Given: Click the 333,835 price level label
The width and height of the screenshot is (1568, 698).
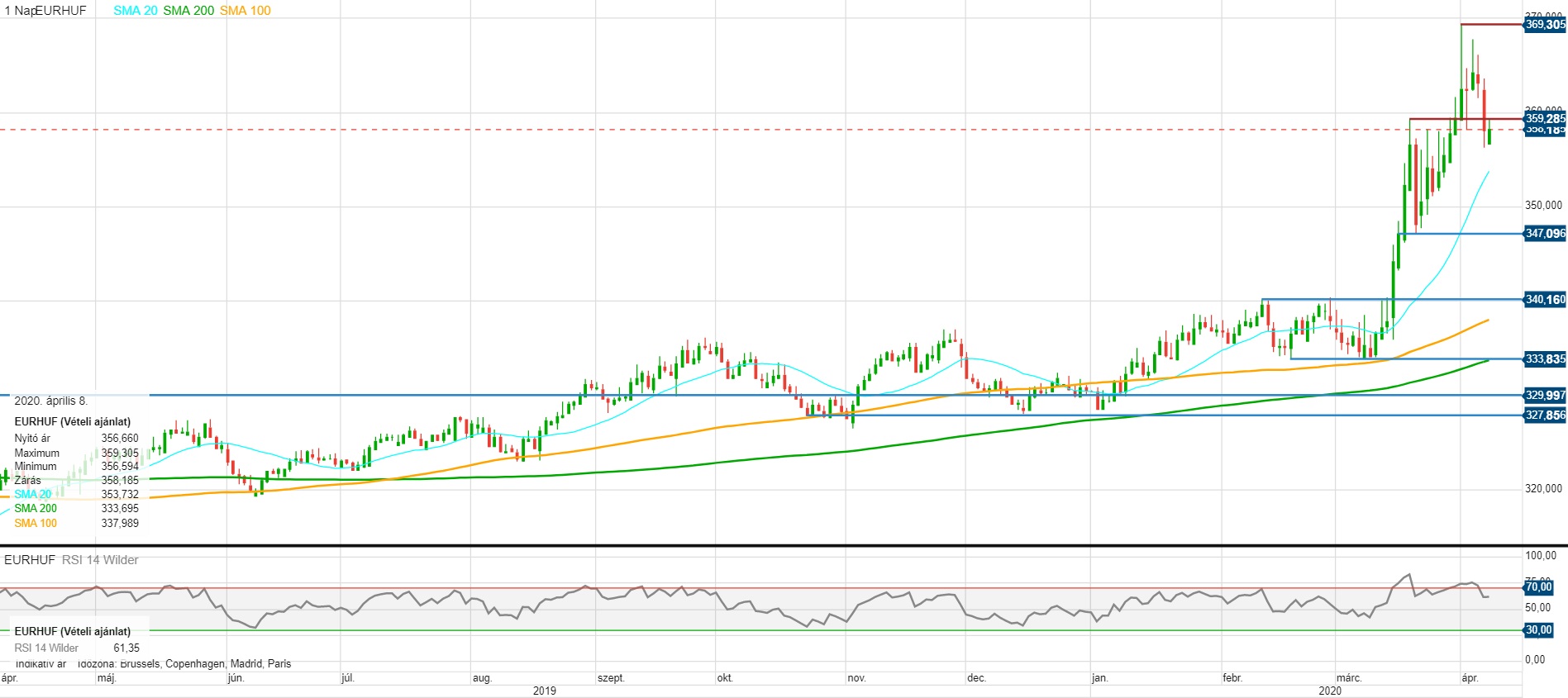Looking at the screenshot, I should click(1545, 359).
